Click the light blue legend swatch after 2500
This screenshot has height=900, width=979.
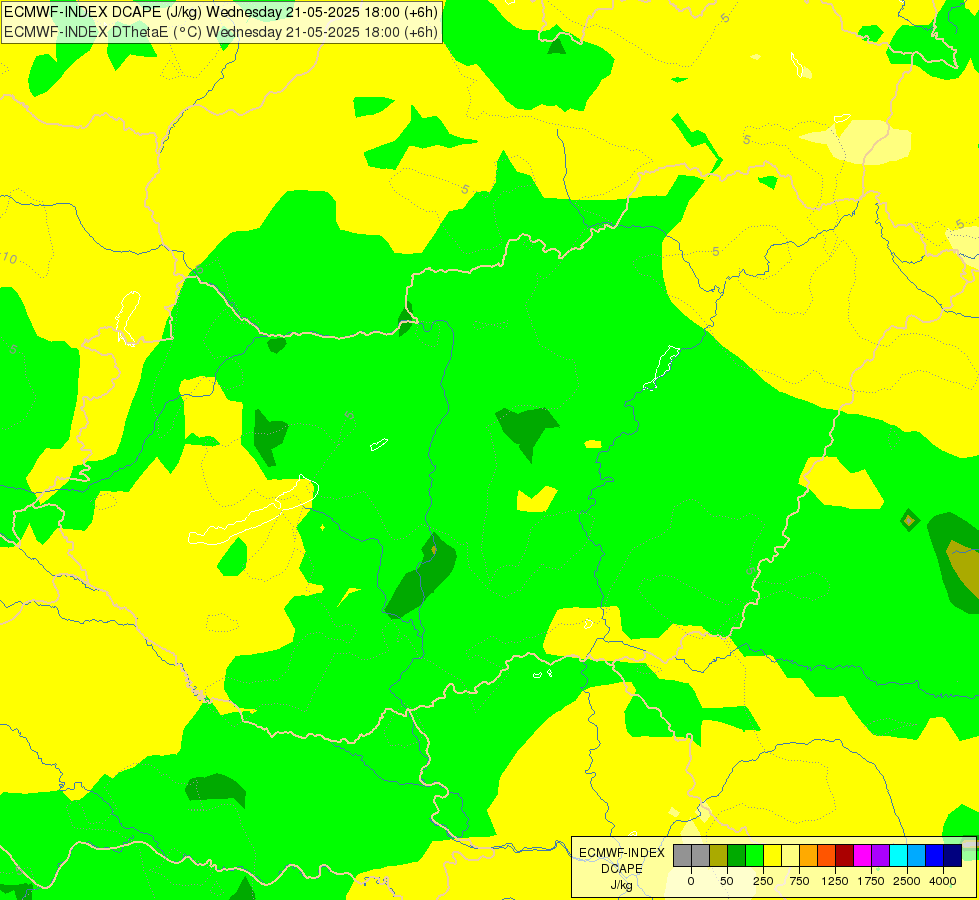917,856
